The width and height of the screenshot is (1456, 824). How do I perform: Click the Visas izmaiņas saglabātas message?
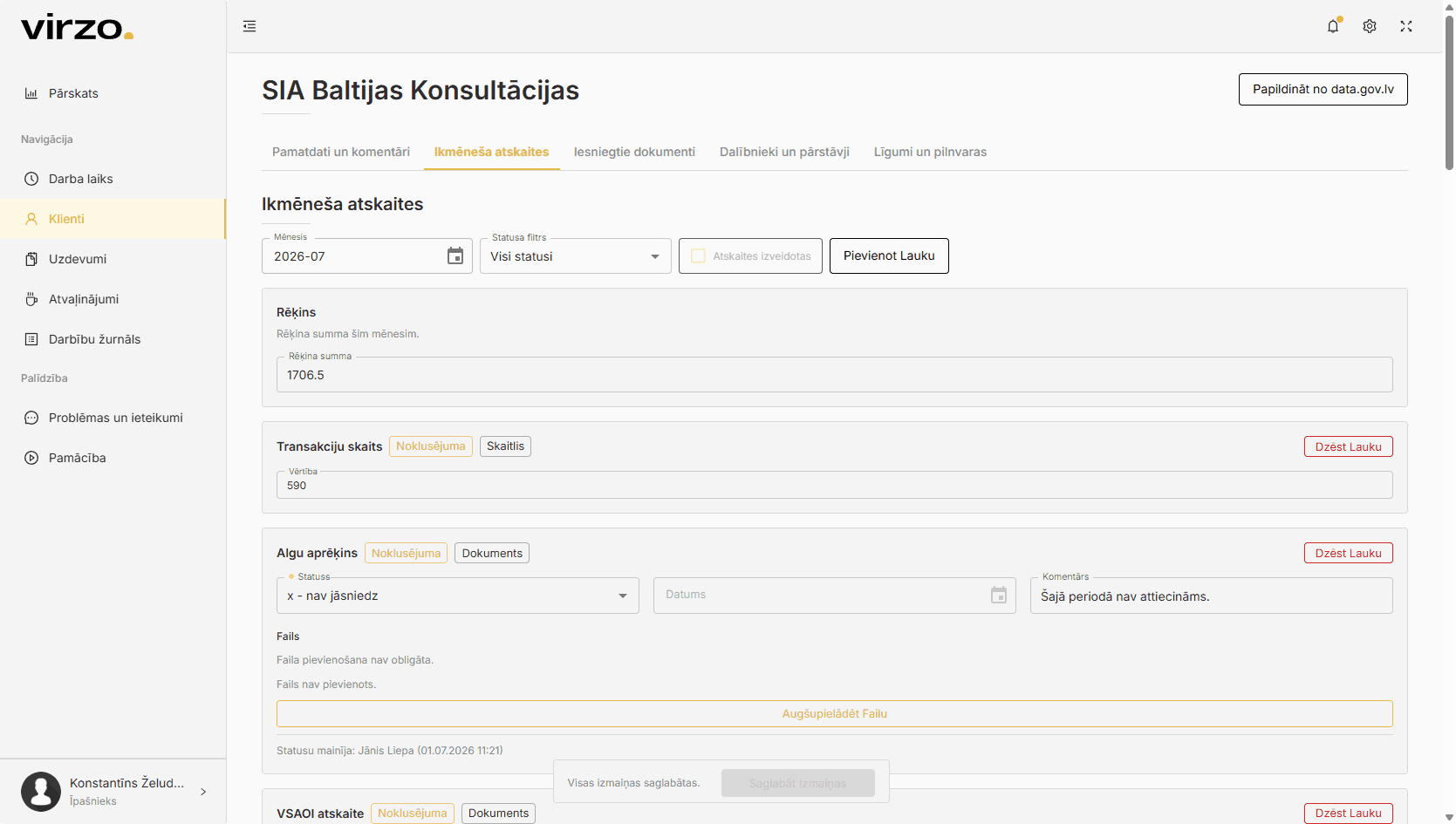(x=633, y=783)
